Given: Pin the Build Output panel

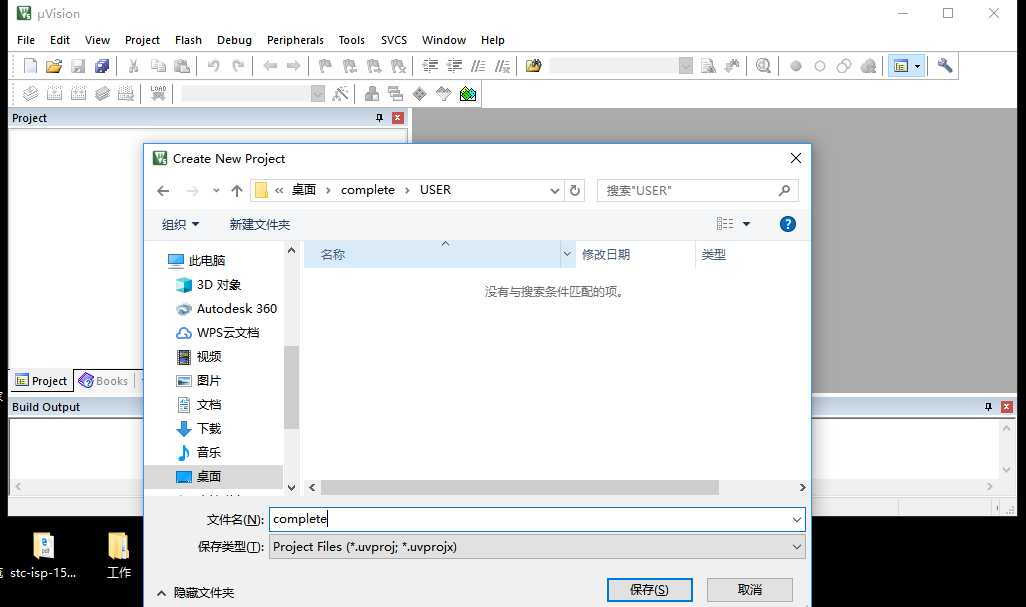Looking at the screenshot, I should [988, 407].
